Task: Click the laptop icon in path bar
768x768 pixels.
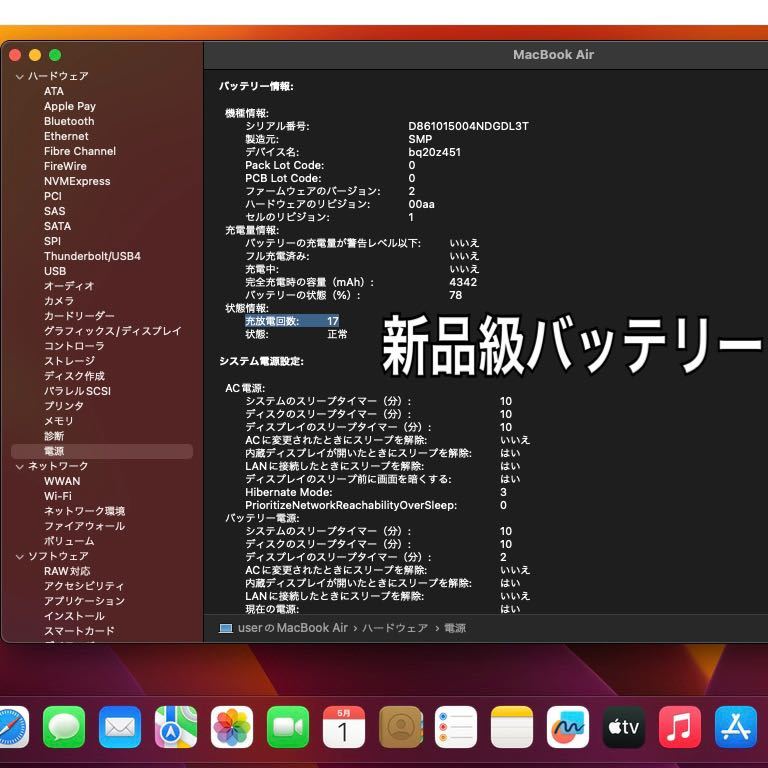Action: [226, 628]
